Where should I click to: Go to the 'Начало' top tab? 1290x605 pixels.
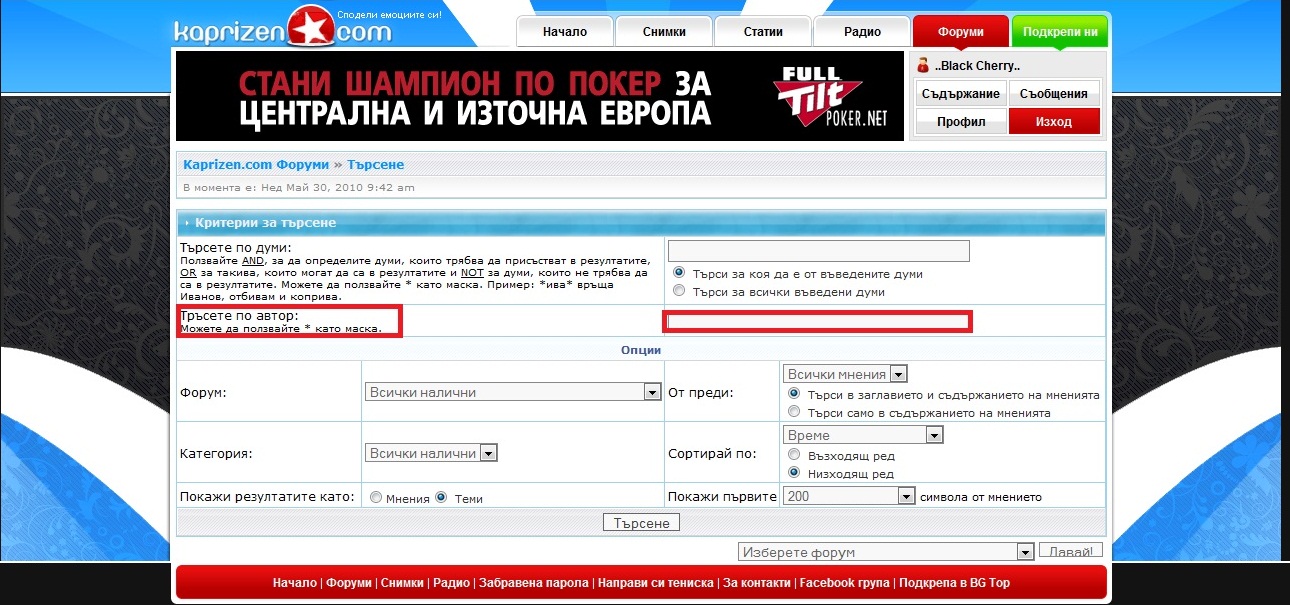564,31
